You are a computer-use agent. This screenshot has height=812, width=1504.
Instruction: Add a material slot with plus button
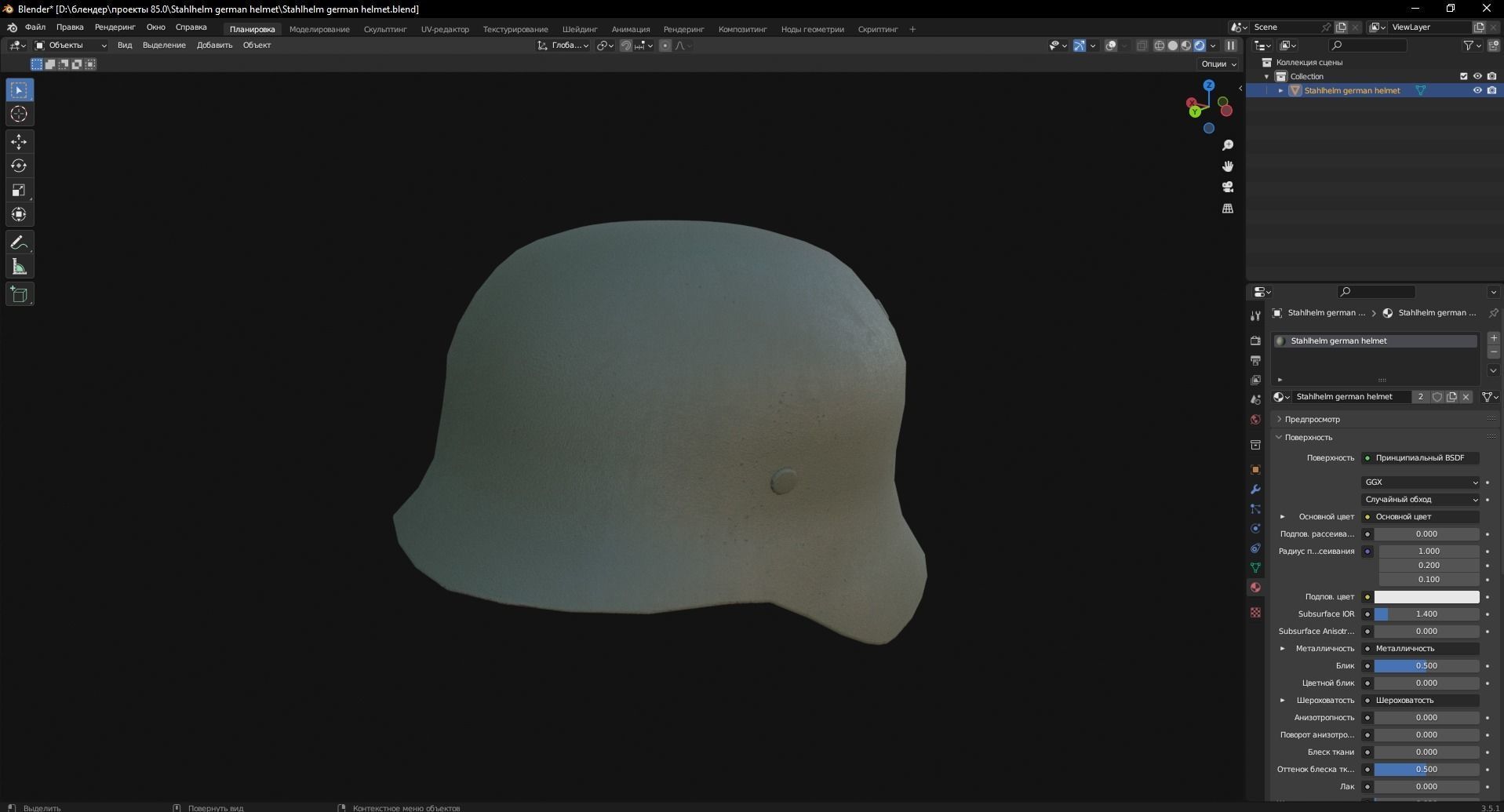[1494, 338]
